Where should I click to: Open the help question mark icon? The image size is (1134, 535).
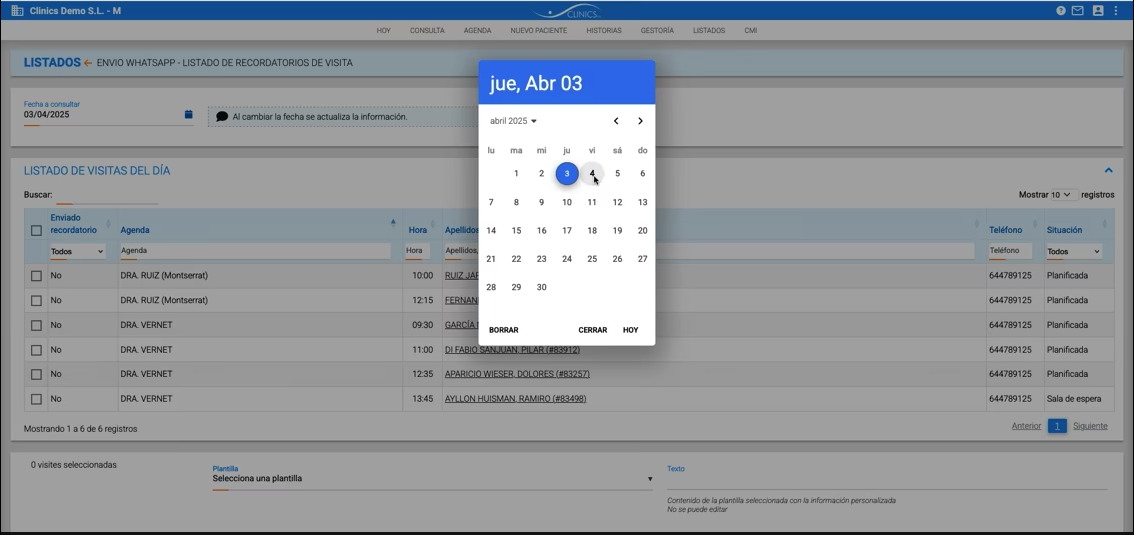pyautogui.click(x=1061, y=11)
